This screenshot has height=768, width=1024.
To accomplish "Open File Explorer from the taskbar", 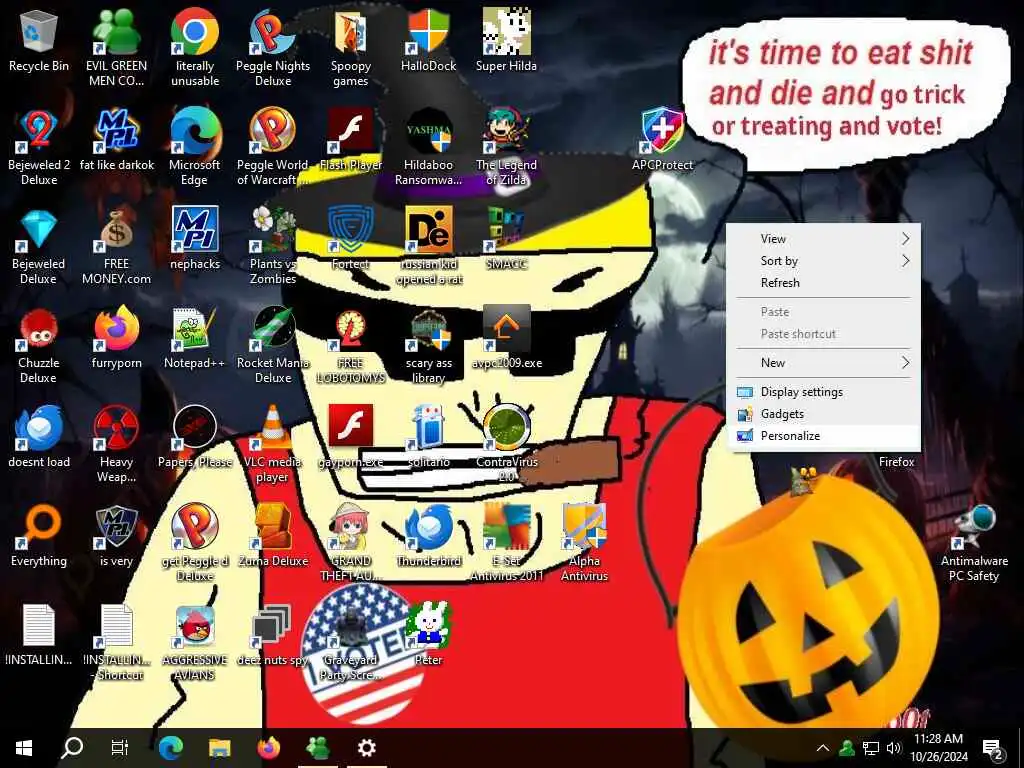I will click(x=219, y=748).
